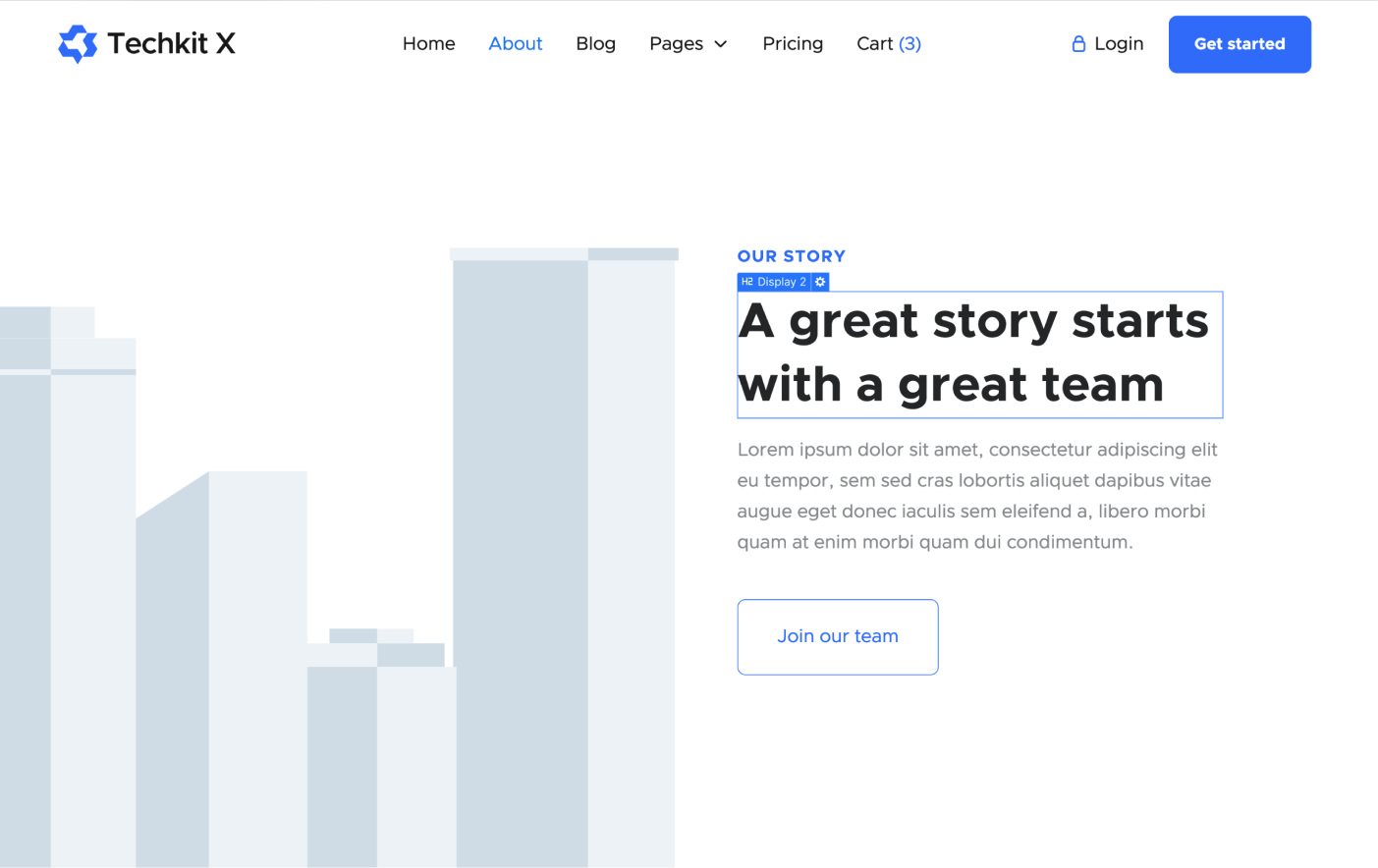Viewport: 1378px width, 868px height.
Task: Select the Display 2 style label
Action: click(781, 282)
